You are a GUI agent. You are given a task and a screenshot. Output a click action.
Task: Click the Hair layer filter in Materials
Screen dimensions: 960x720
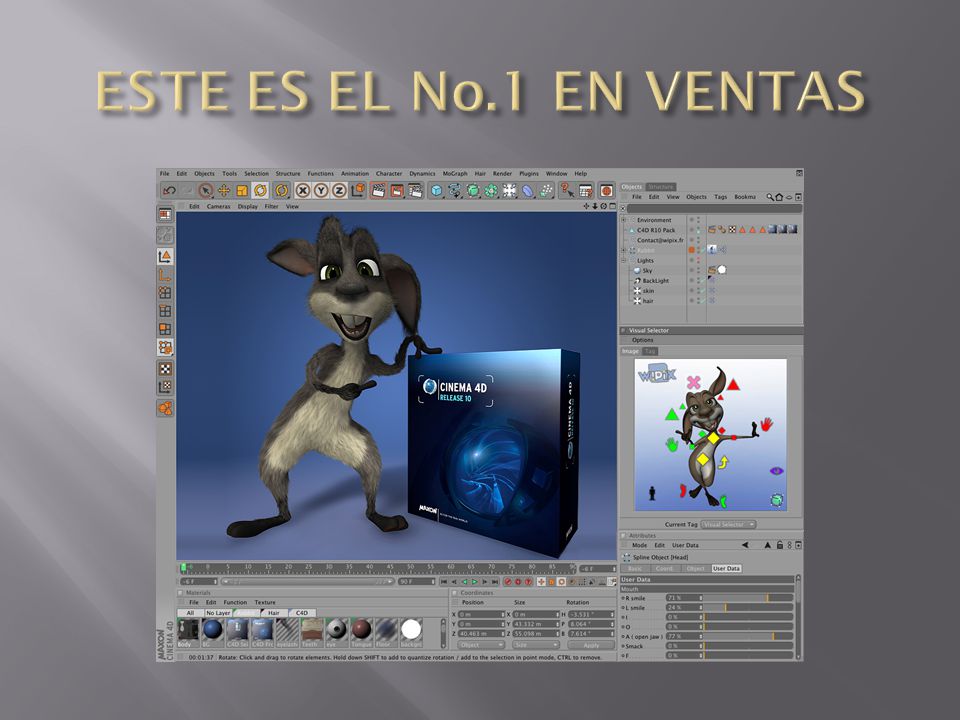274,612
